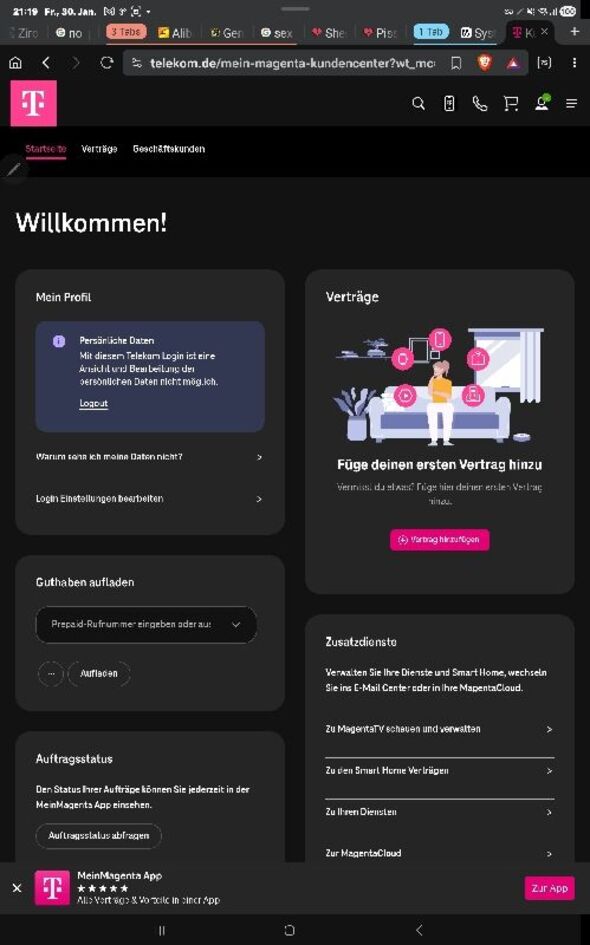
Task: Open 'Login Einstellungen bearbeiten' chevron row
Action: (149, 498)
